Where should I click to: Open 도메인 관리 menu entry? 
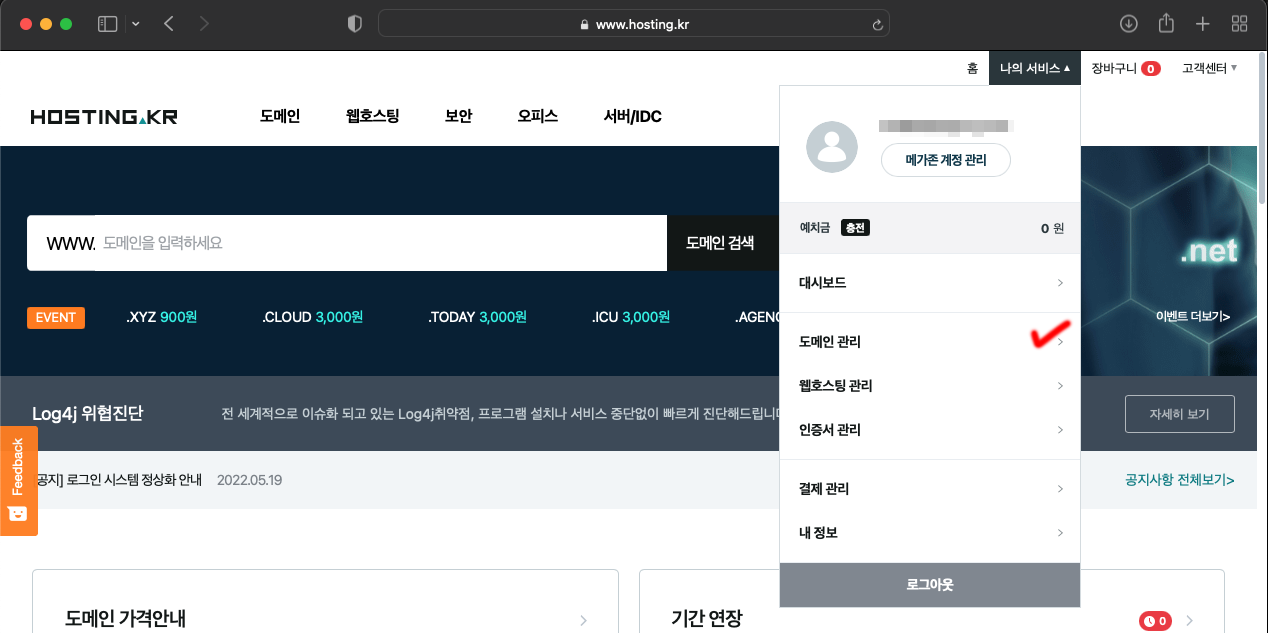929,342
